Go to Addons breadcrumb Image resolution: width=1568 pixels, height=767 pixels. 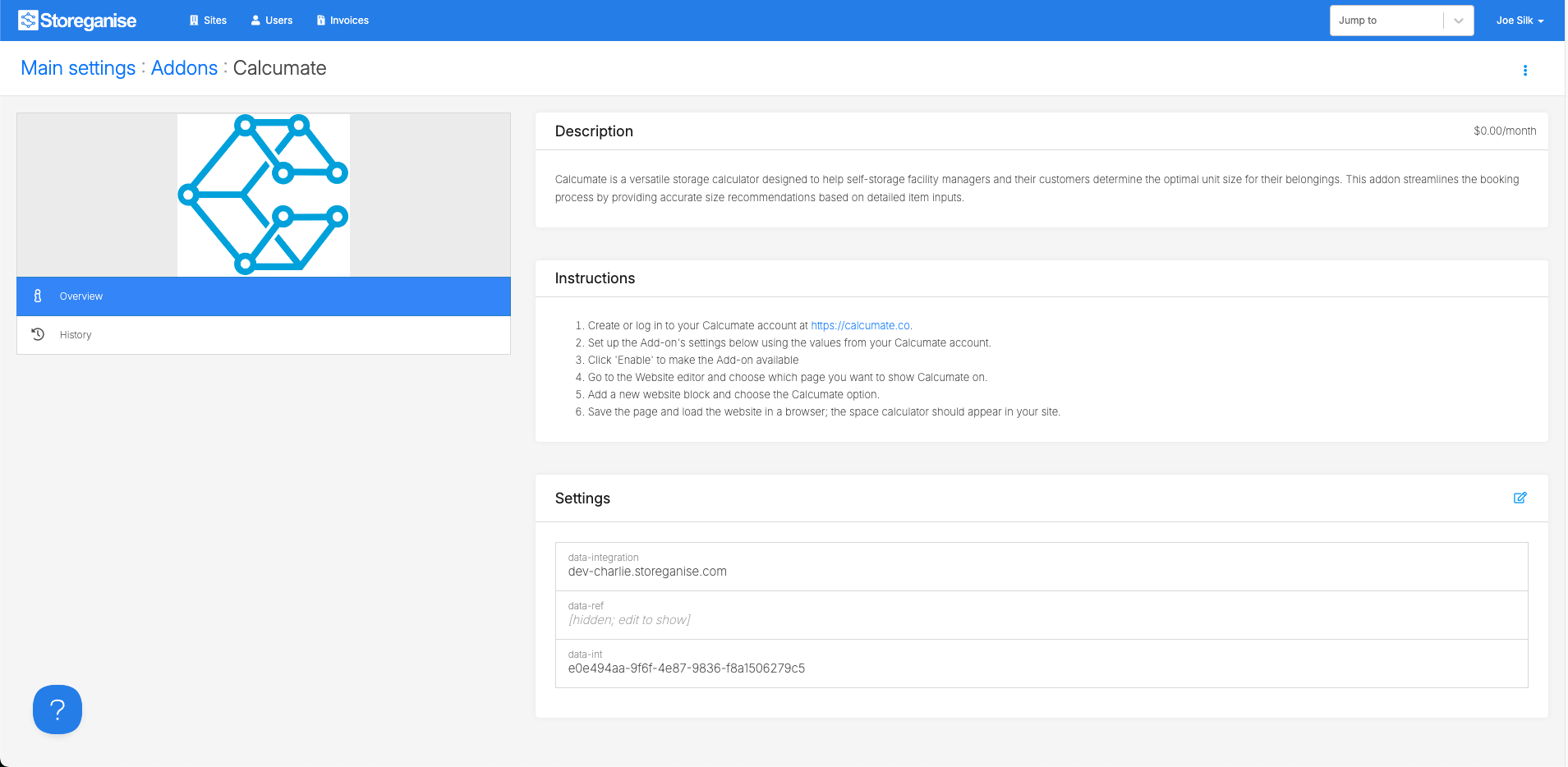pyautogui.click(x=184, y=68)
